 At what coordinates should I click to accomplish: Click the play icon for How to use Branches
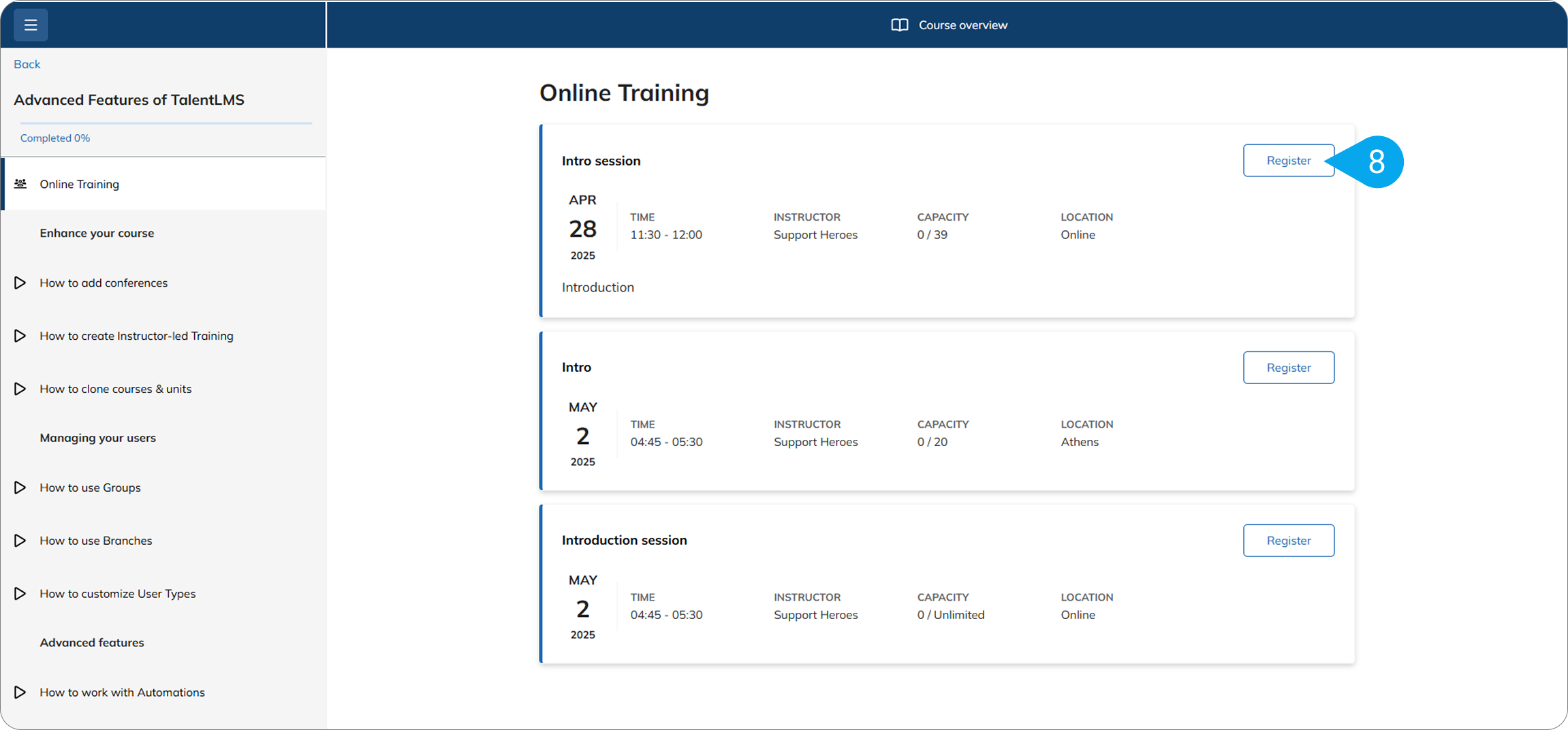(x=20, y=541)
